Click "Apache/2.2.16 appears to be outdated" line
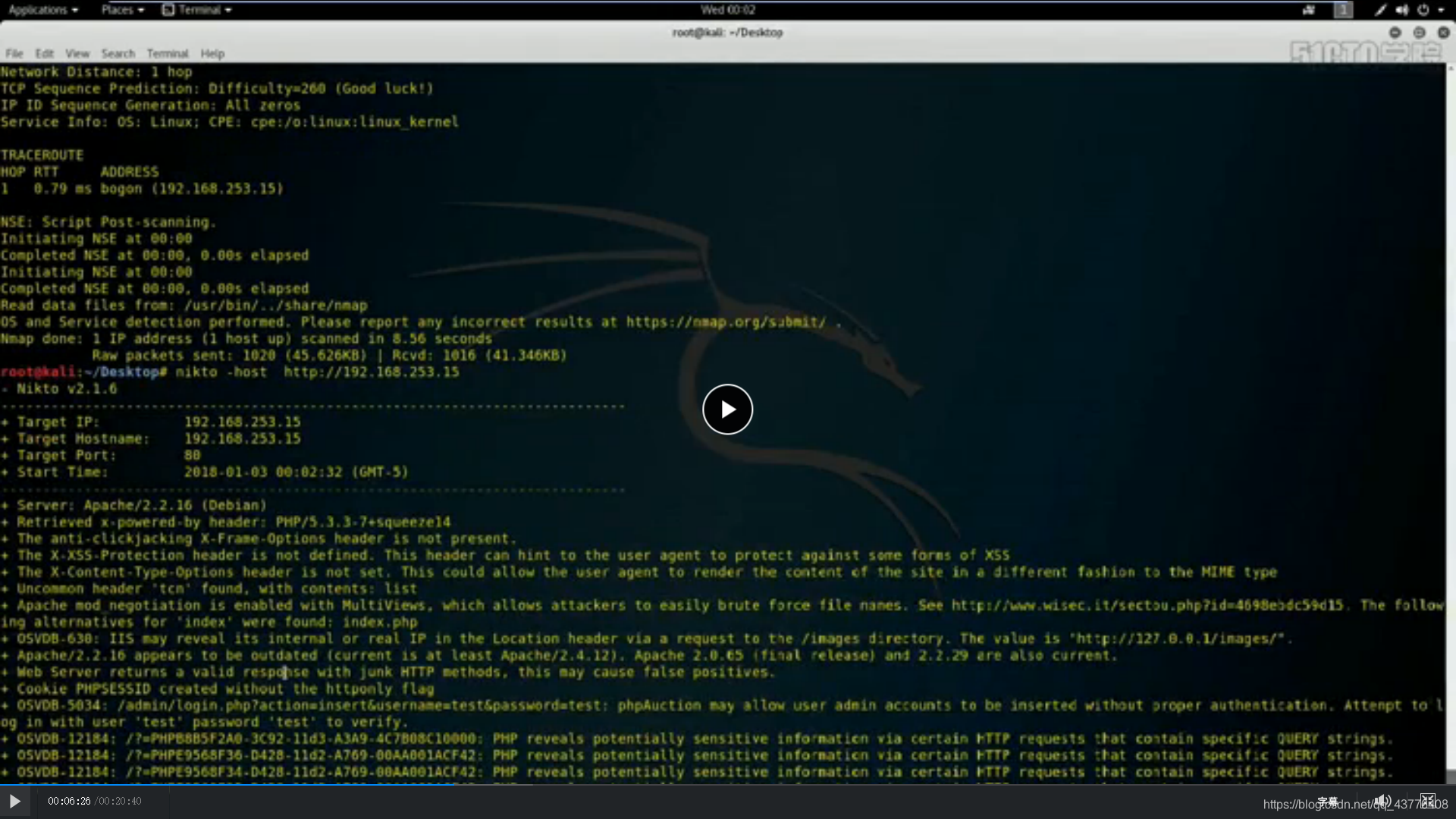The image size is (1456, 819). click(559, 656)
